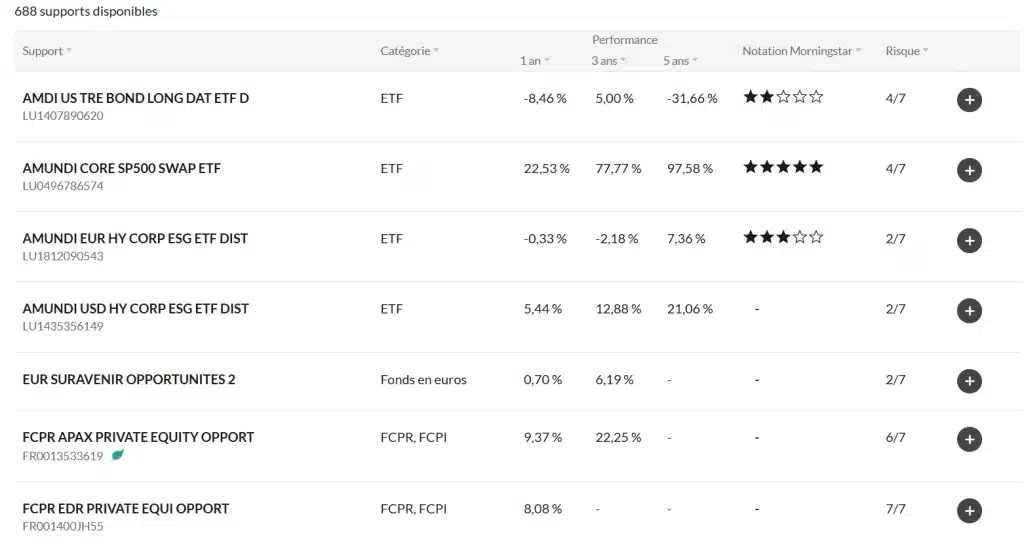1024x537 pixels.
Task: Sort by Risque column
Action: click(906, 51)
